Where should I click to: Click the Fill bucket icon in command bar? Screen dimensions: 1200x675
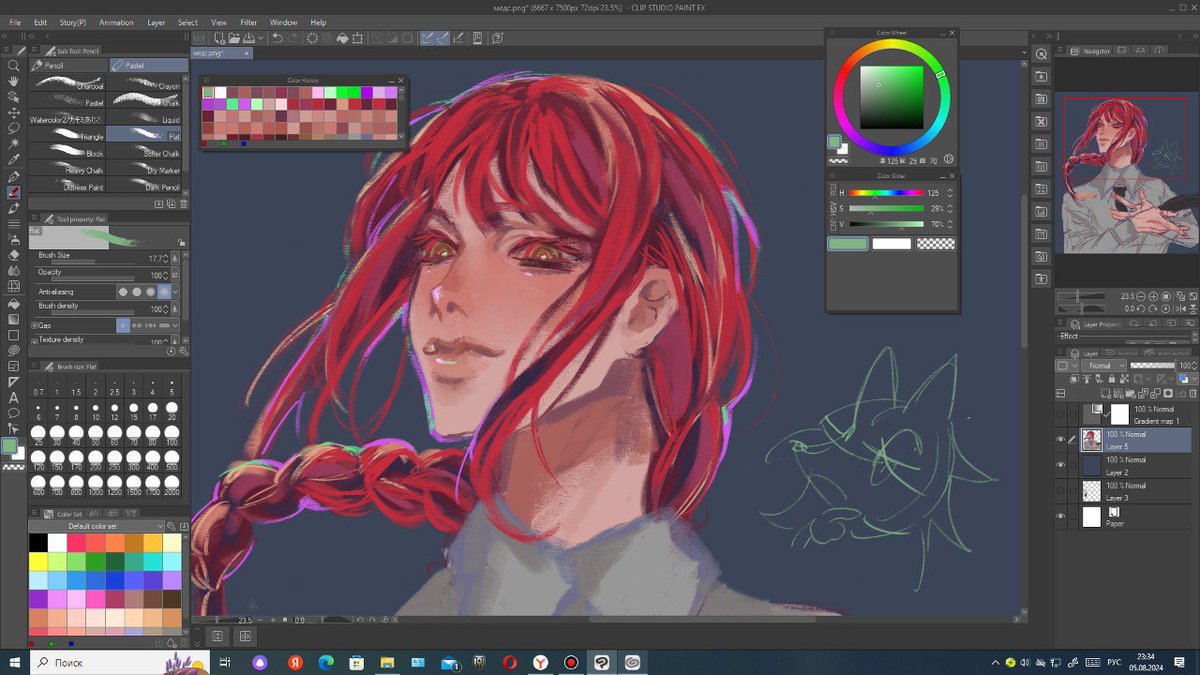pos(343,38)
